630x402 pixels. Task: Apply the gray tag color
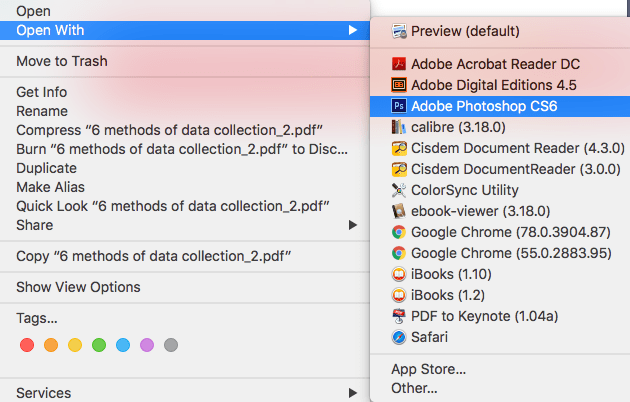coord(171,345)
